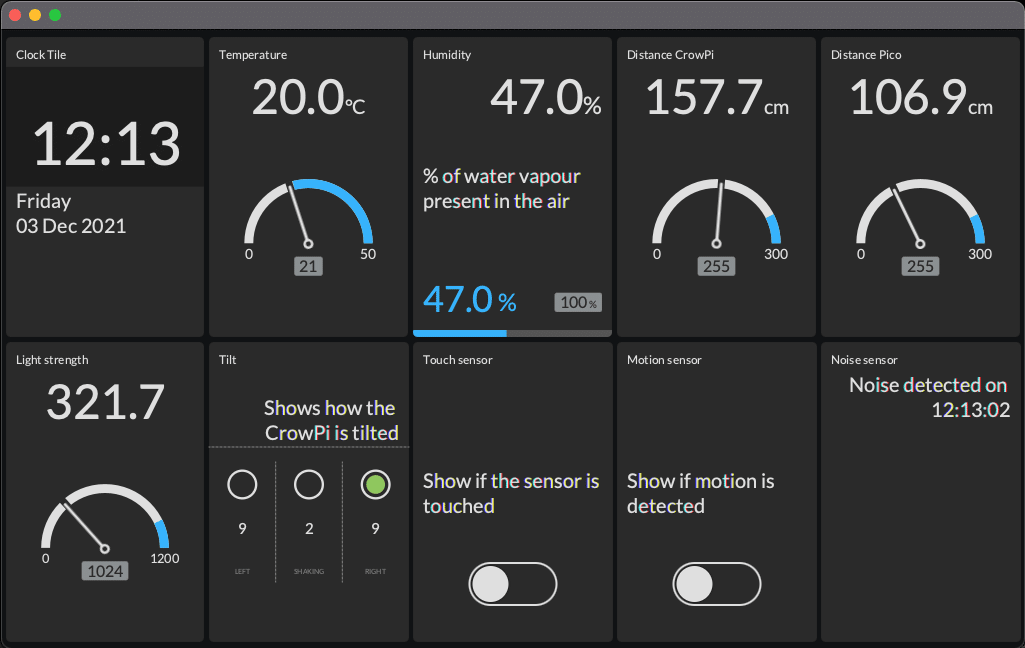Viewport: 1025px width, 648px height.
Task: Click the Light strength 1024 threshold badge
Action: pyautogui.click(x=105, y=571)
